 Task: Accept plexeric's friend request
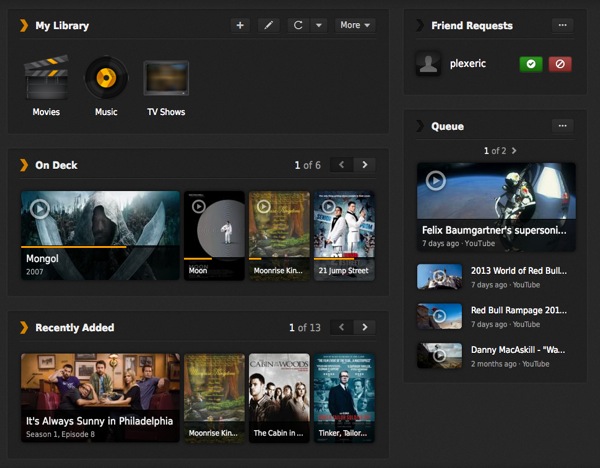(531, 64)
